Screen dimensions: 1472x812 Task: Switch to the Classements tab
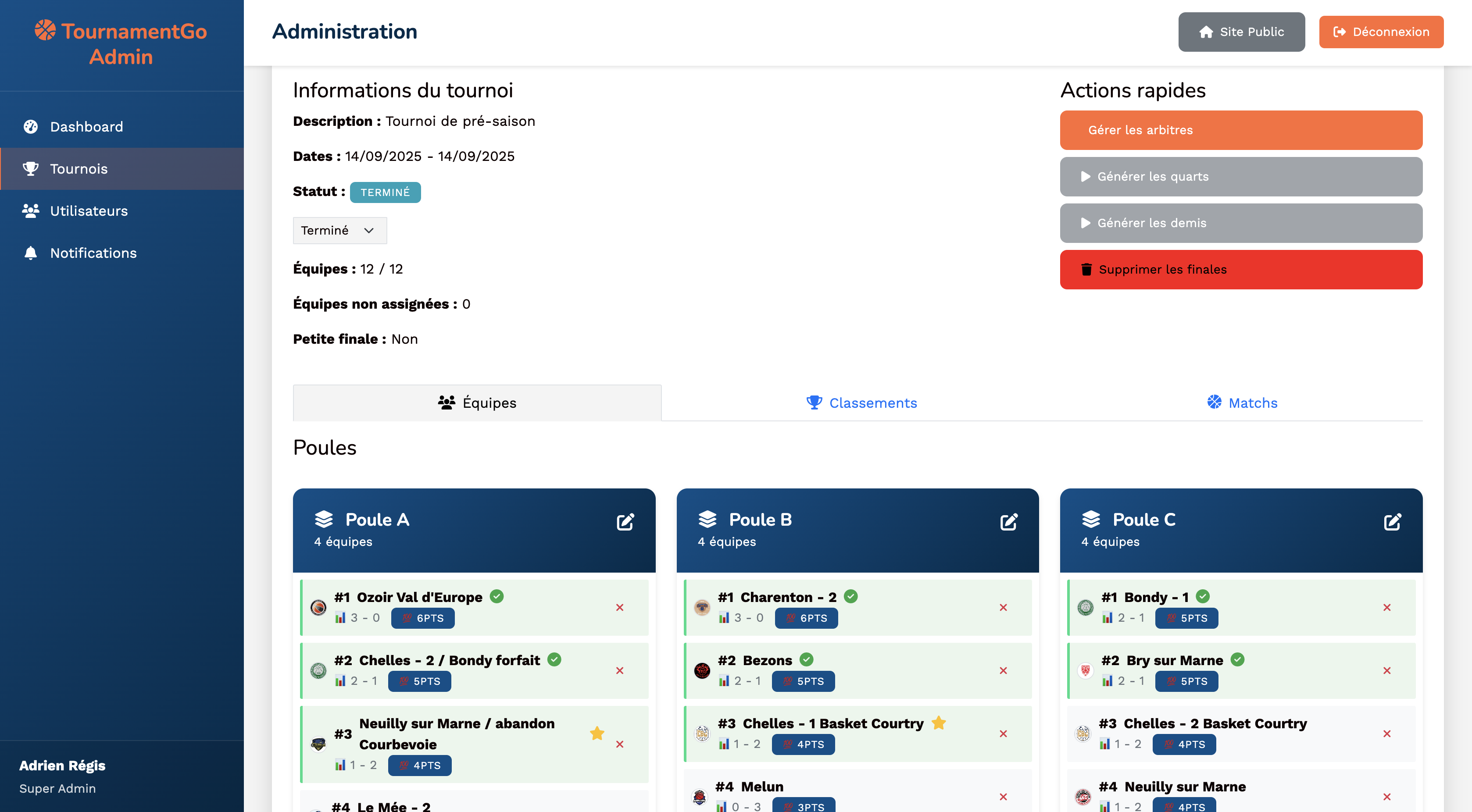861,402
